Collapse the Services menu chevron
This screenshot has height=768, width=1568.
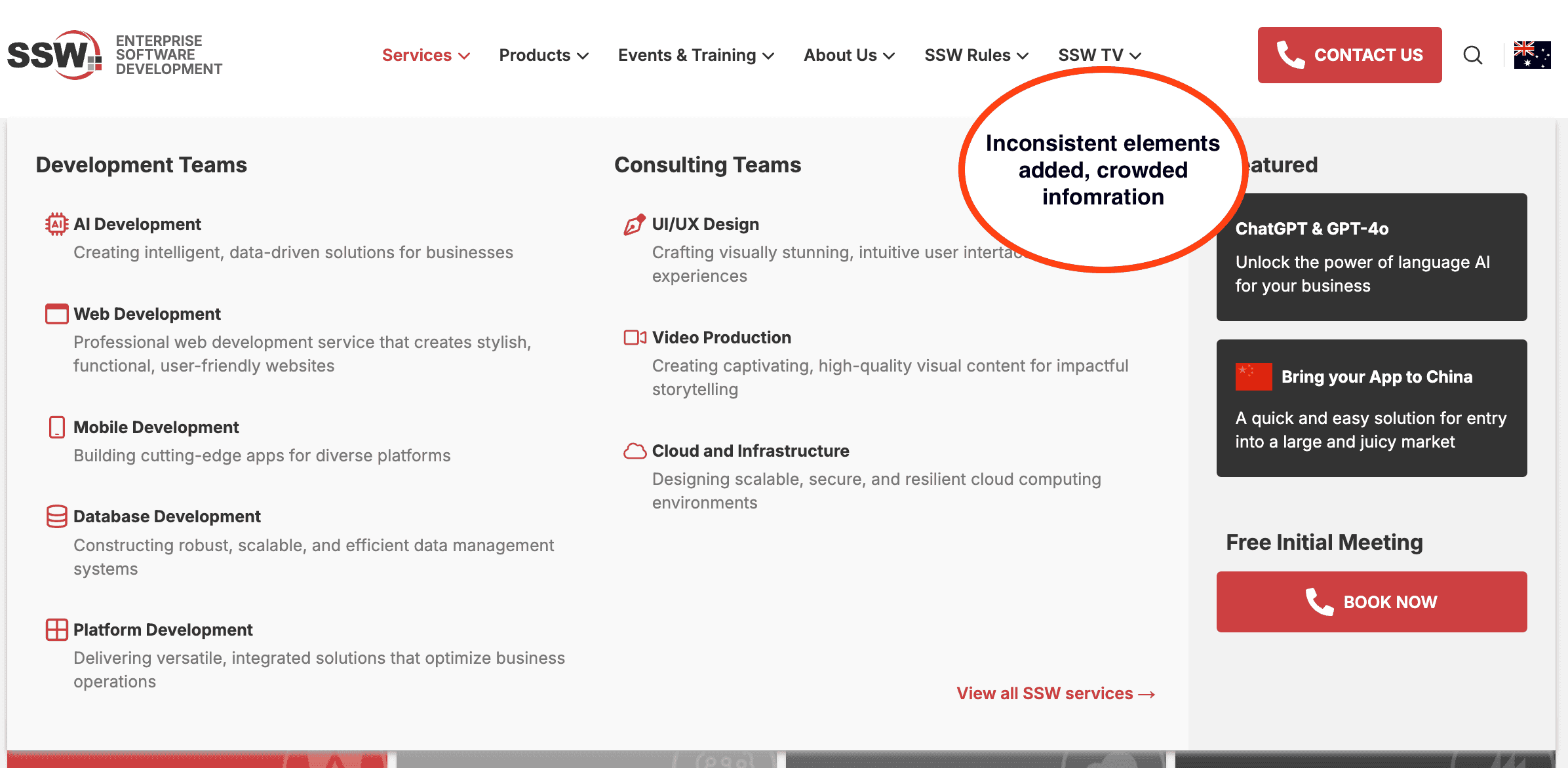(464, 56)
